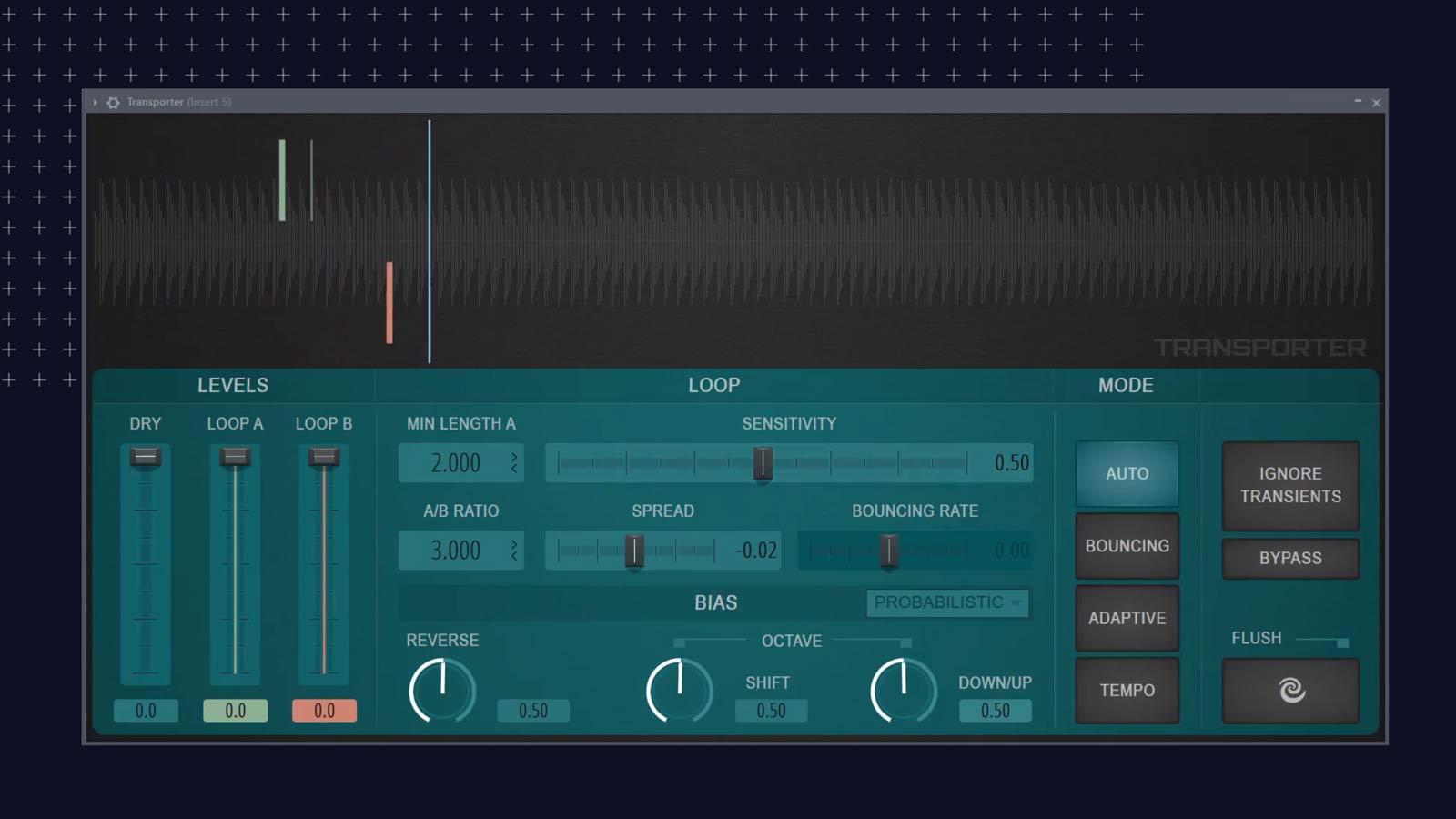Click the Dry level fader handle
Screen dimensions: 1456x819
[146, 457]
